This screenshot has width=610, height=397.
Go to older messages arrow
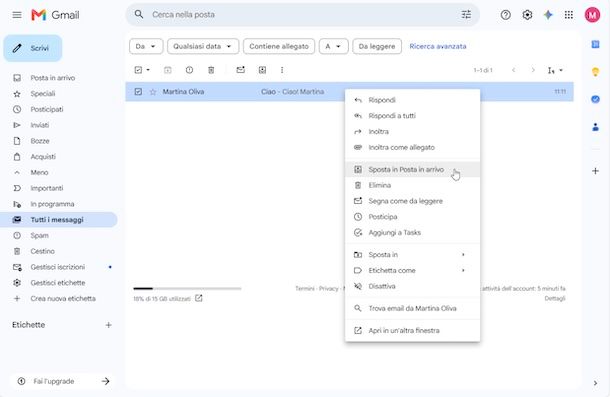533,70
